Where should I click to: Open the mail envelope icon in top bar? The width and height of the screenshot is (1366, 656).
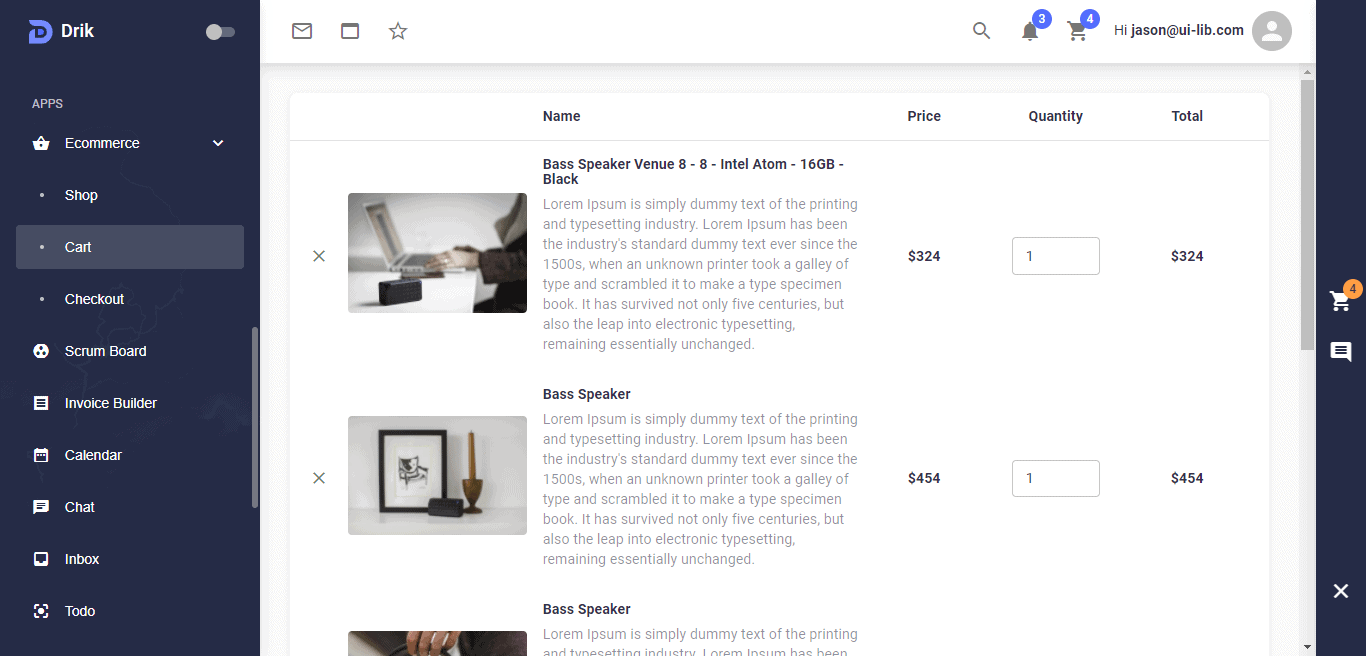(x=302, y=31)
